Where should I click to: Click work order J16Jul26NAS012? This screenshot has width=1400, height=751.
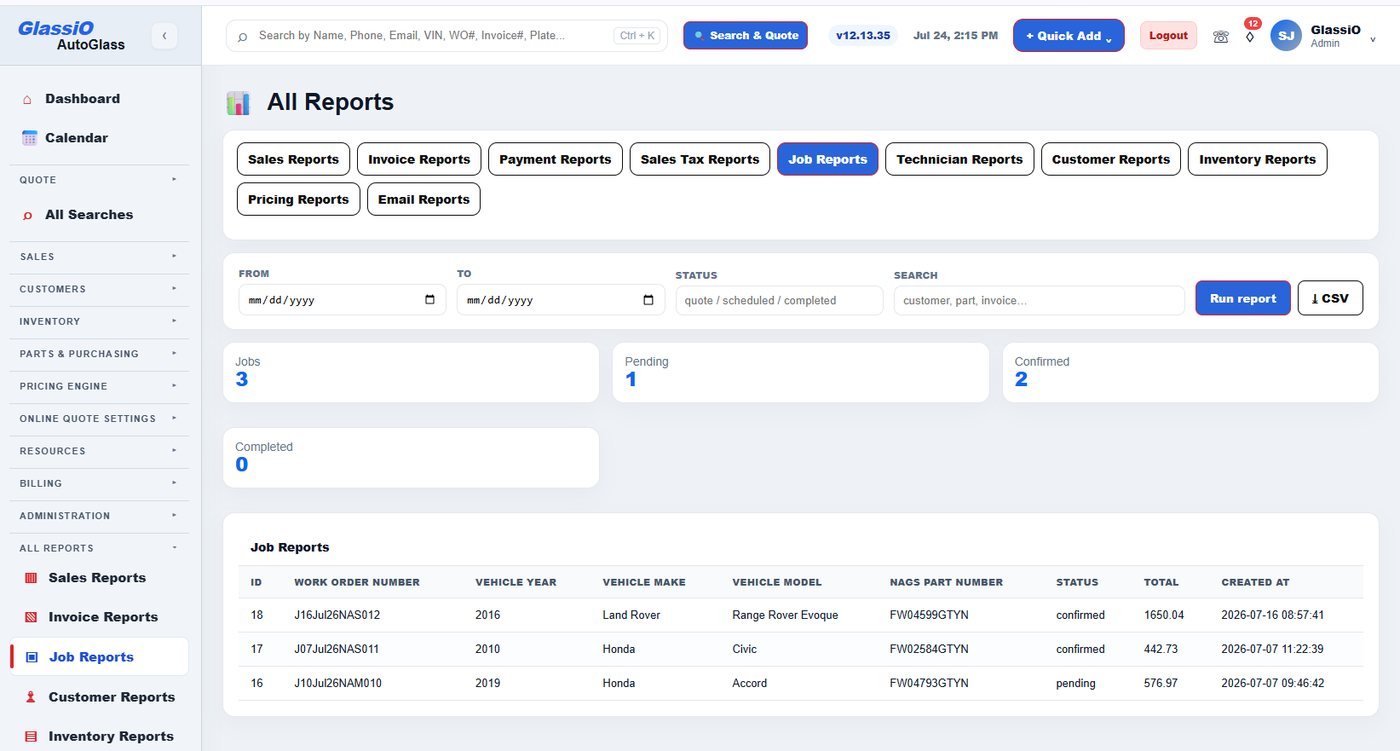tap(337, 615)
